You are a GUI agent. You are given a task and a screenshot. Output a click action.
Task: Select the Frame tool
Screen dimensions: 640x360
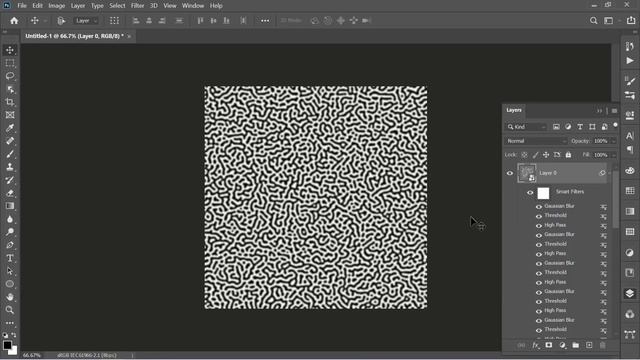click(x=10, y=115)
